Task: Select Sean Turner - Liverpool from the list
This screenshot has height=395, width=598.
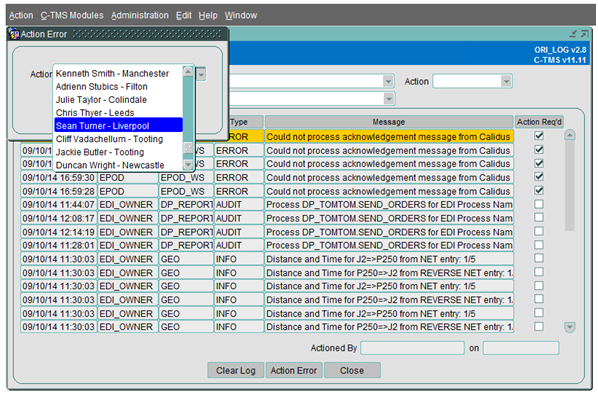Action: tap(118, 126)
